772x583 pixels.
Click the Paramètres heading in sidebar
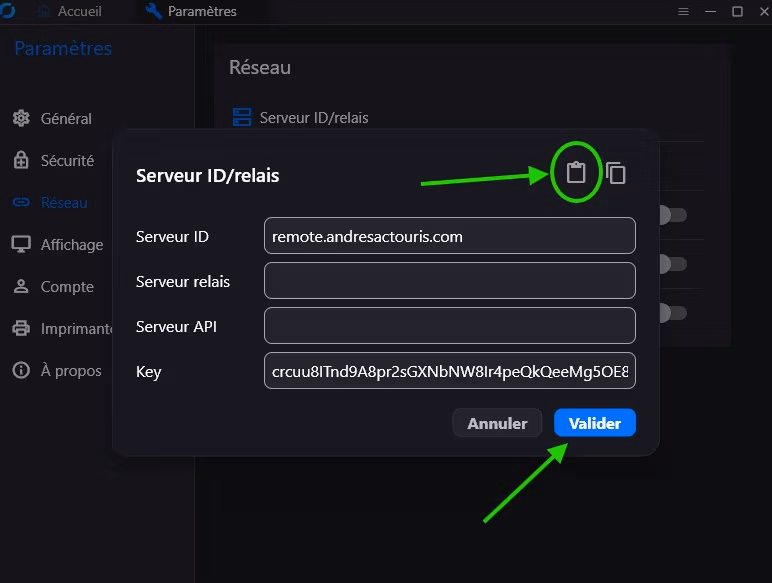(63, 48)
